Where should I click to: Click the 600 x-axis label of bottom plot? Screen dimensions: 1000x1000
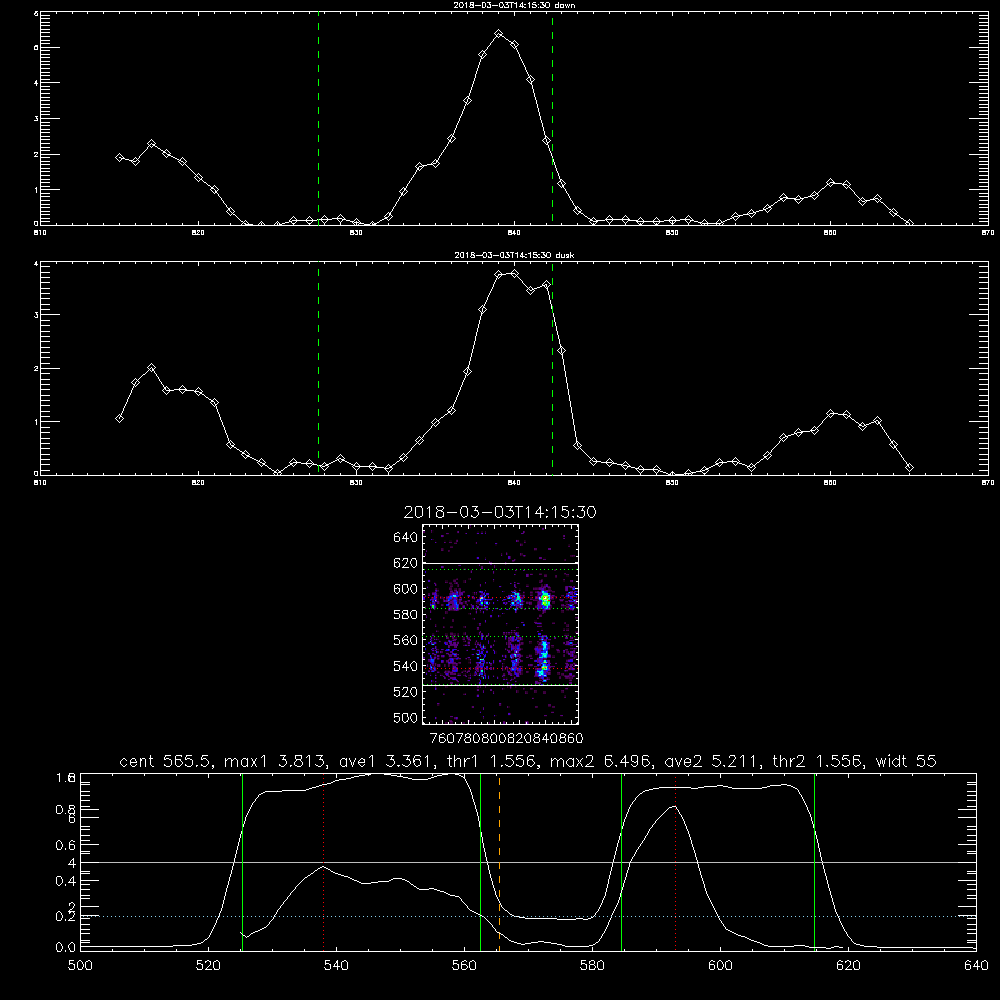tap(720, 966)
